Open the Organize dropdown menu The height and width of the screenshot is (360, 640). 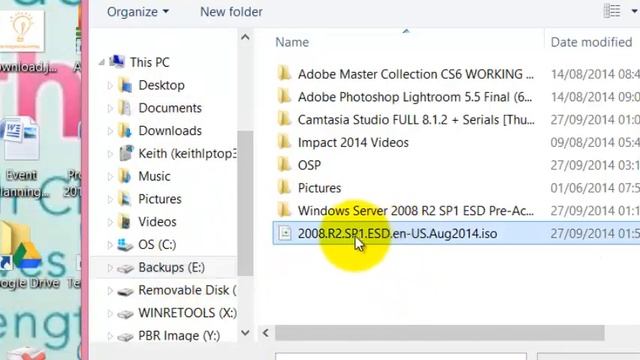point(138,12)
